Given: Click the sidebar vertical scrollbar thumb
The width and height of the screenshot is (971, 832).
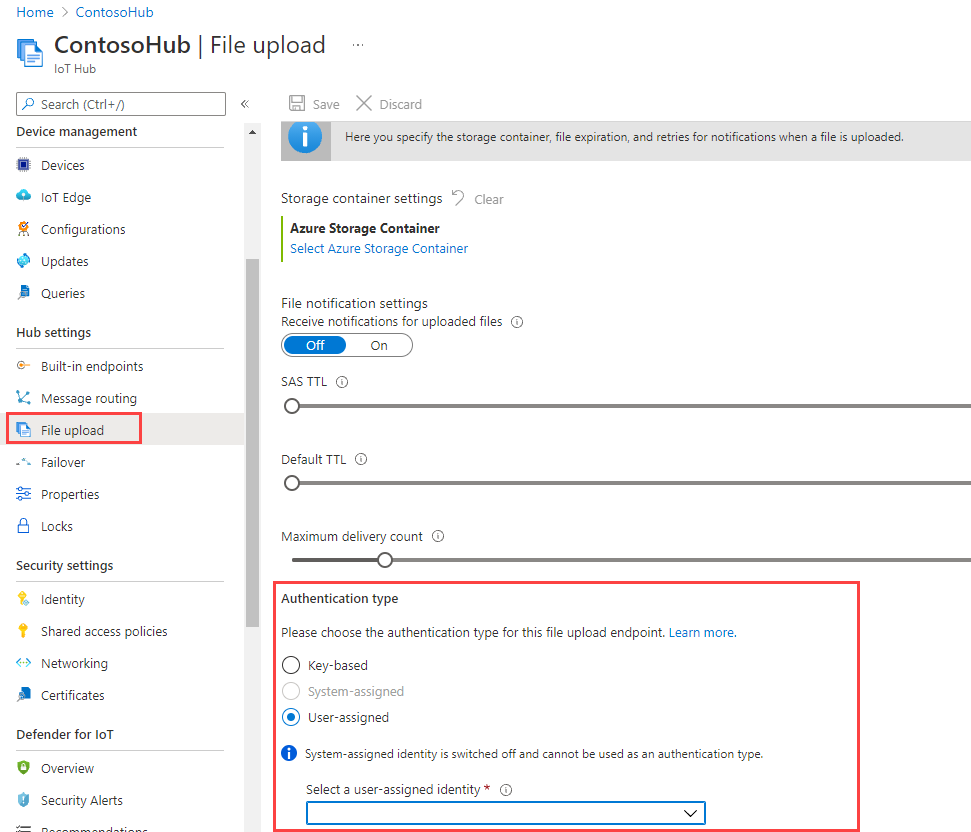Looking at the screenshot, I should tap(252, 443).
